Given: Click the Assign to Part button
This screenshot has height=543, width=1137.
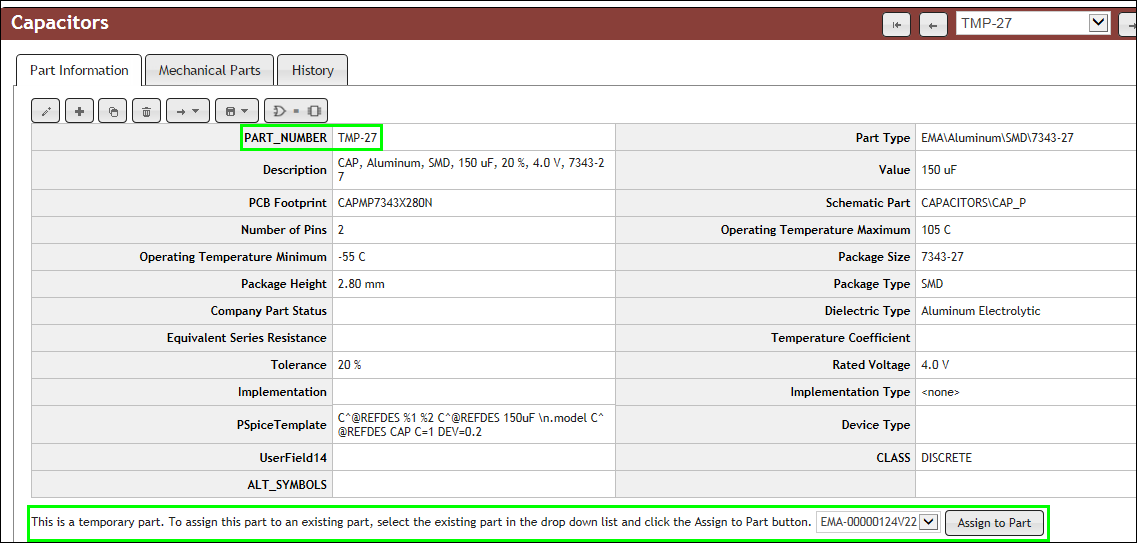Looking at the screenshot, I should 994,522.
